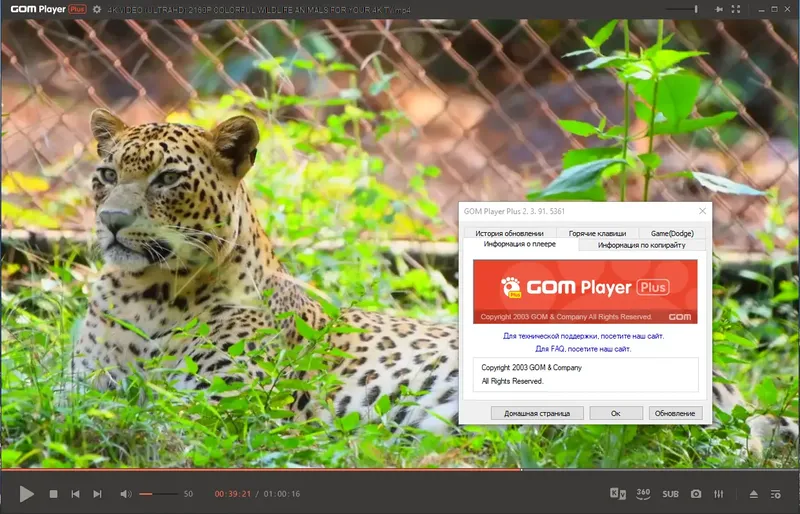Stop video playback
Viewport: 800px width, 514px height.
(x=53, y=494)
